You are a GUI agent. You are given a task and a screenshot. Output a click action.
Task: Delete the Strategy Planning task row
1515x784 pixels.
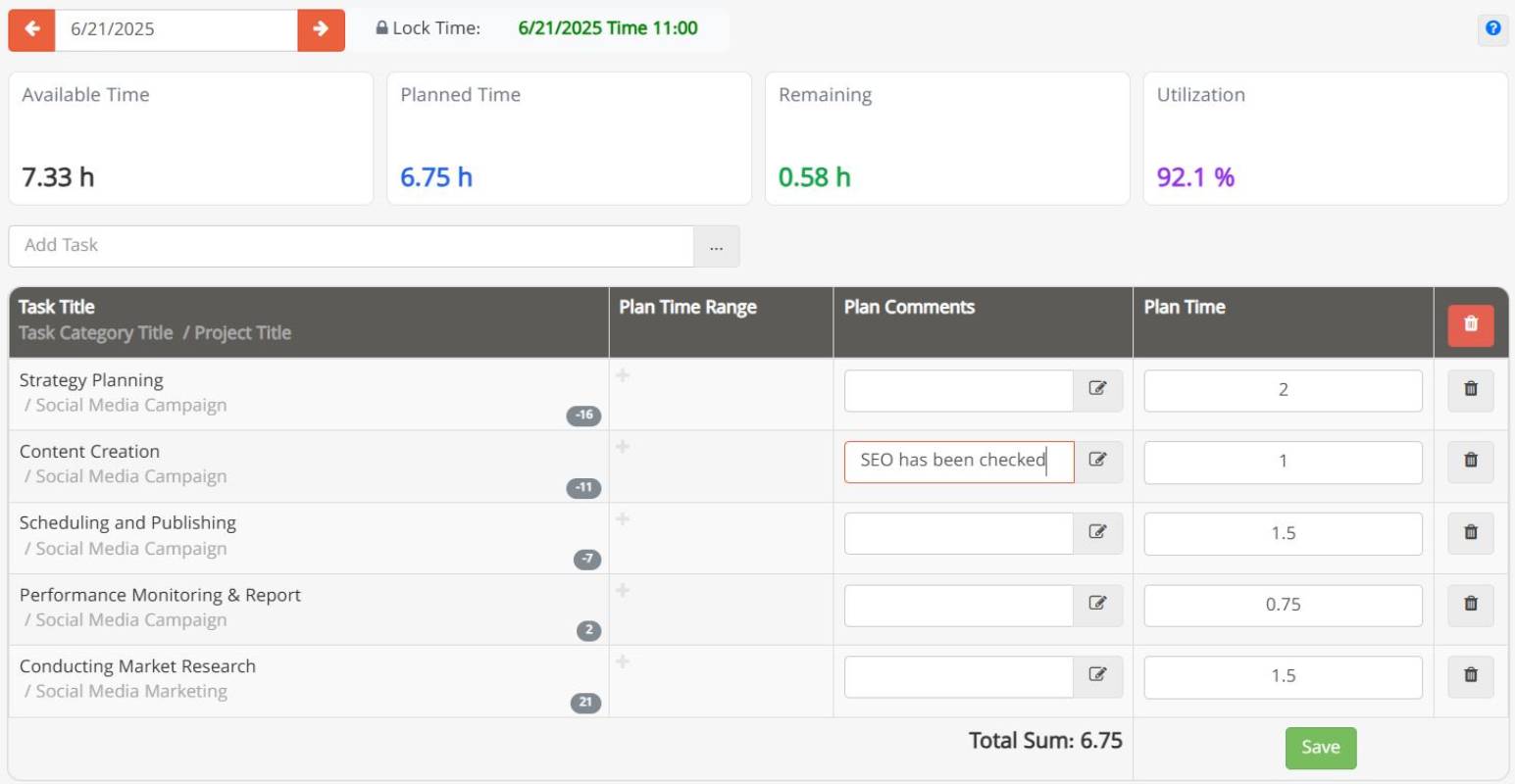point(1470,389)
